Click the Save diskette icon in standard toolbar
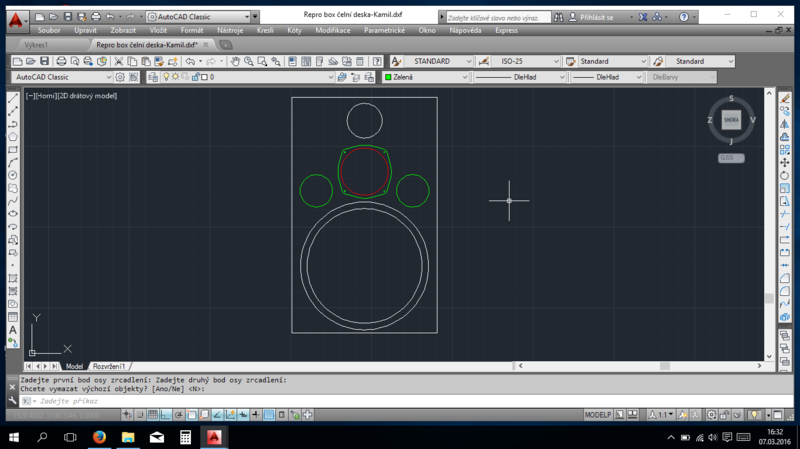This screenshot has width=800, height=449. tap(44, 61)
